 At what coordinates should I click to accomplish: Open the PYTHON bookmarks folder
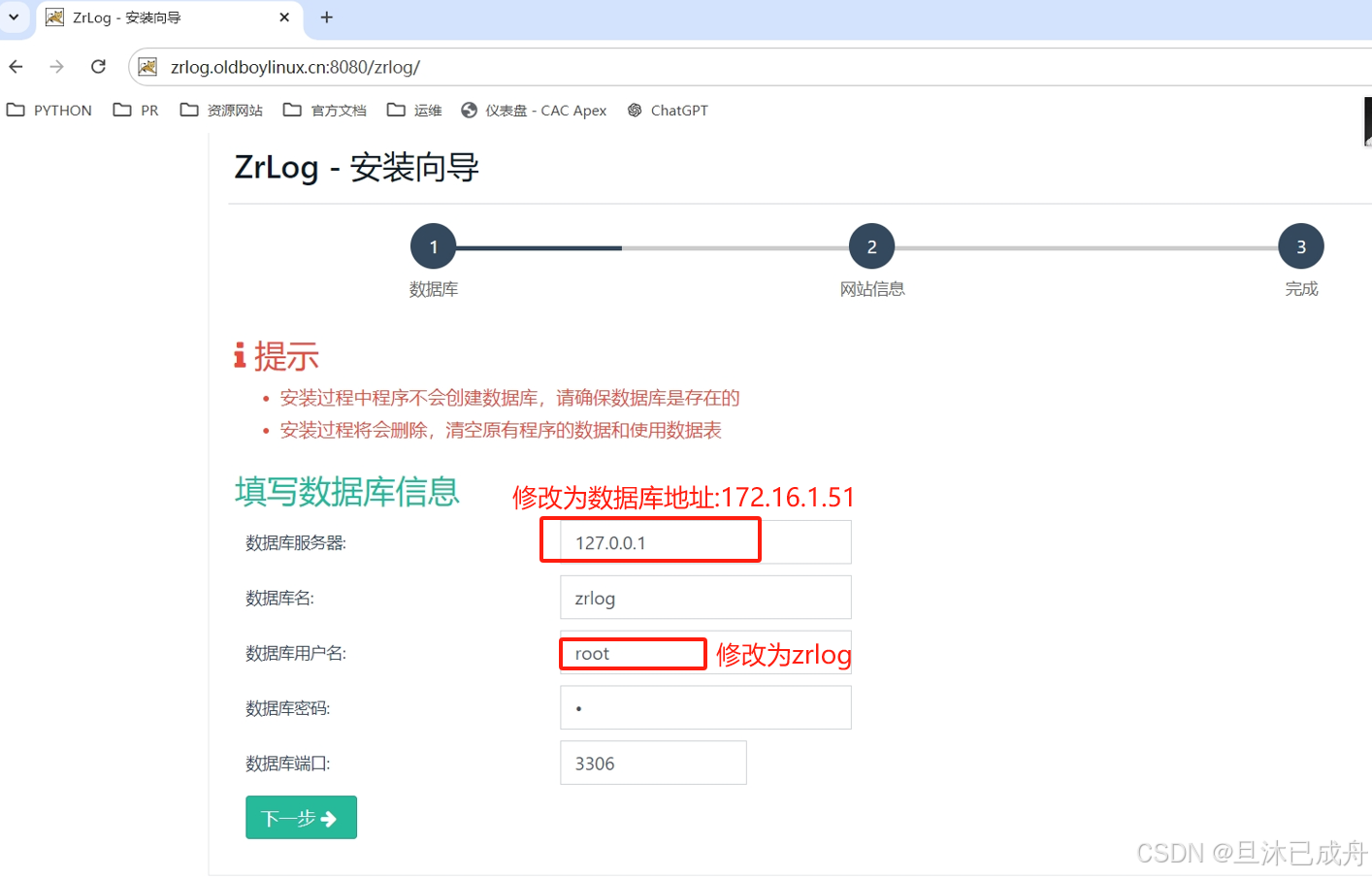(x=49, y=111)
